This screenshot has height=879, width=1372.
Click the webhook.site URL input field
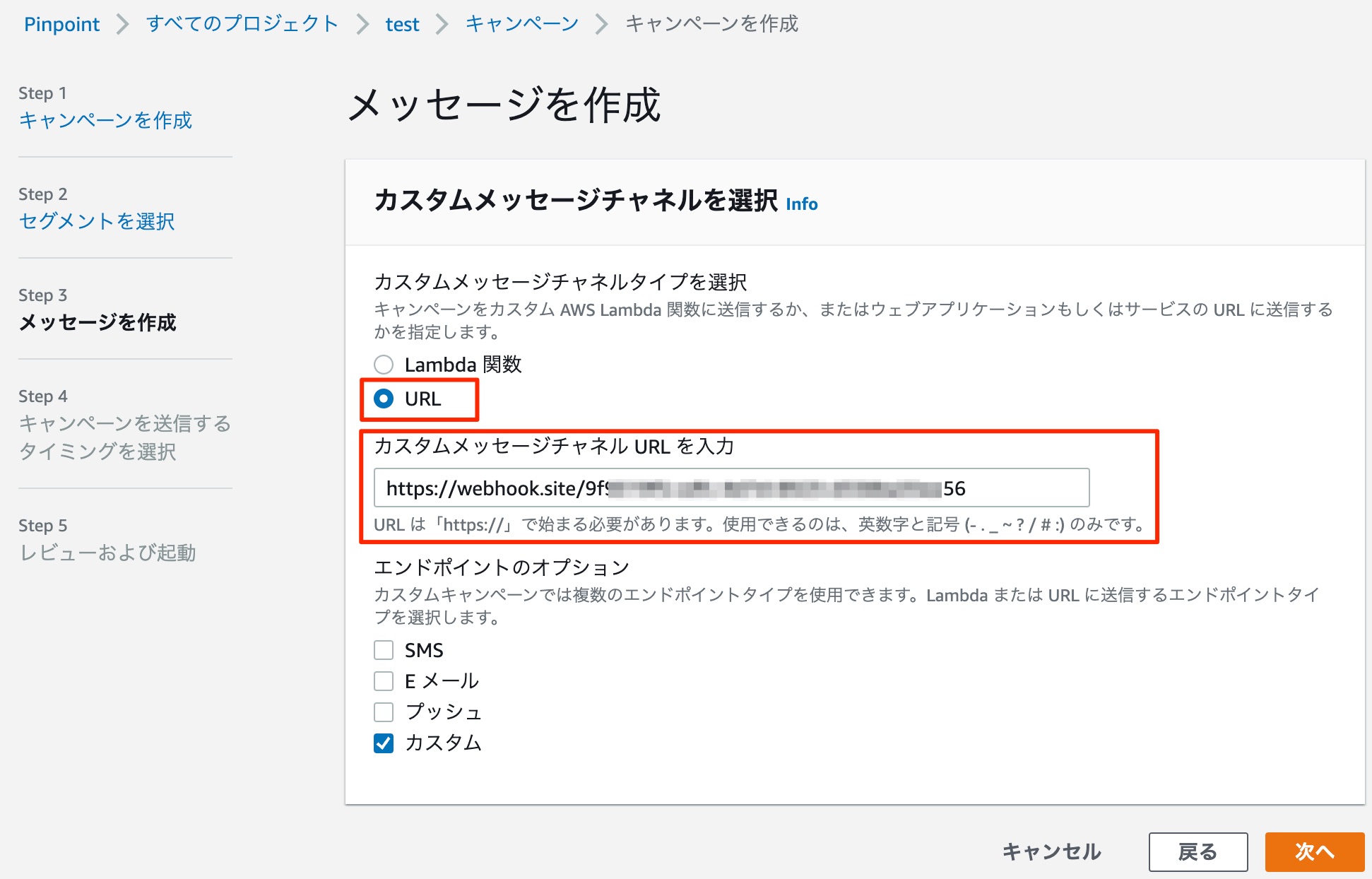coord(733,487)
